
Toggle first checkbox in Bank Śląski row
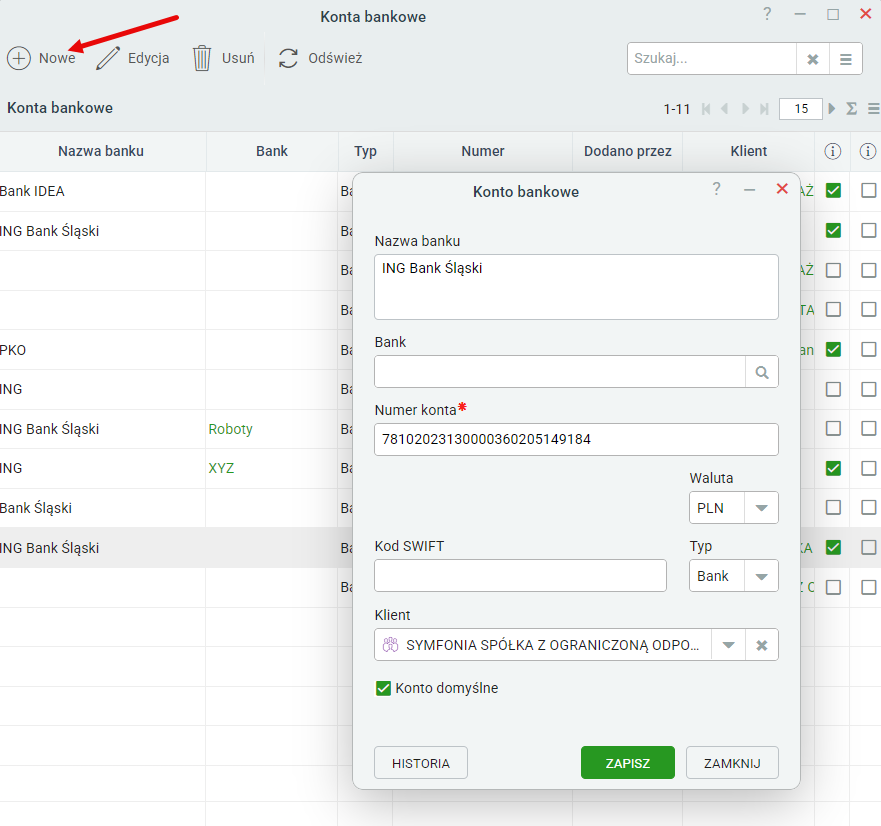833,507
